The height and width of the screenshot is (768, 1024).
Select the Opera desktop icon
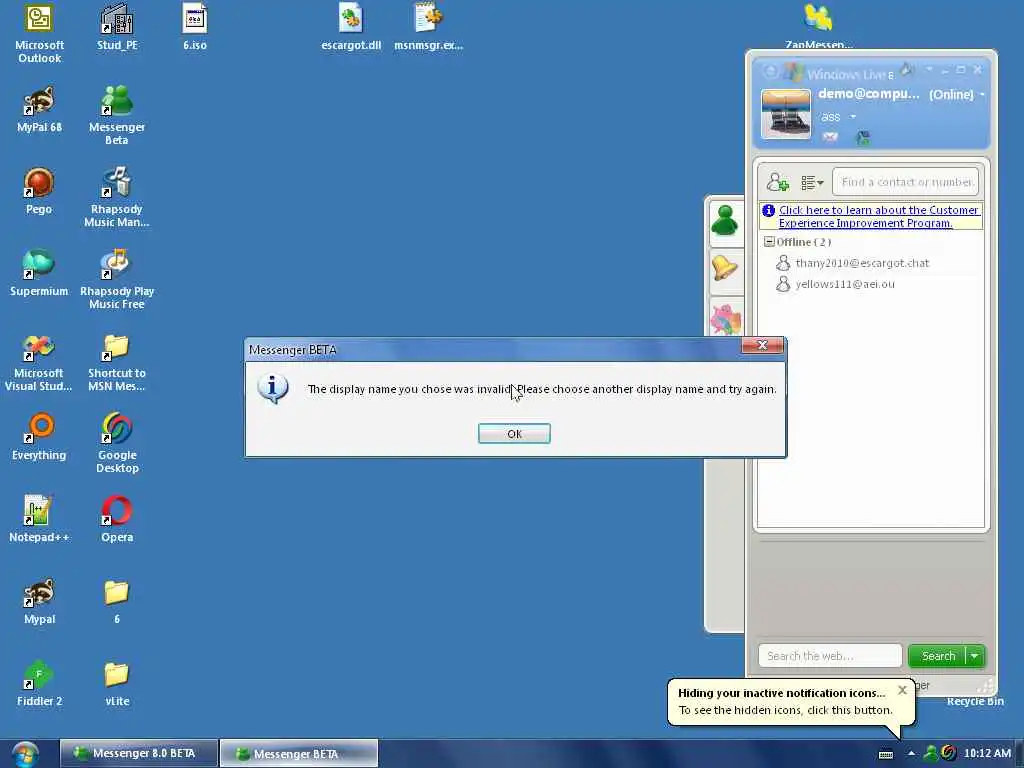click(x=117, y=520)
